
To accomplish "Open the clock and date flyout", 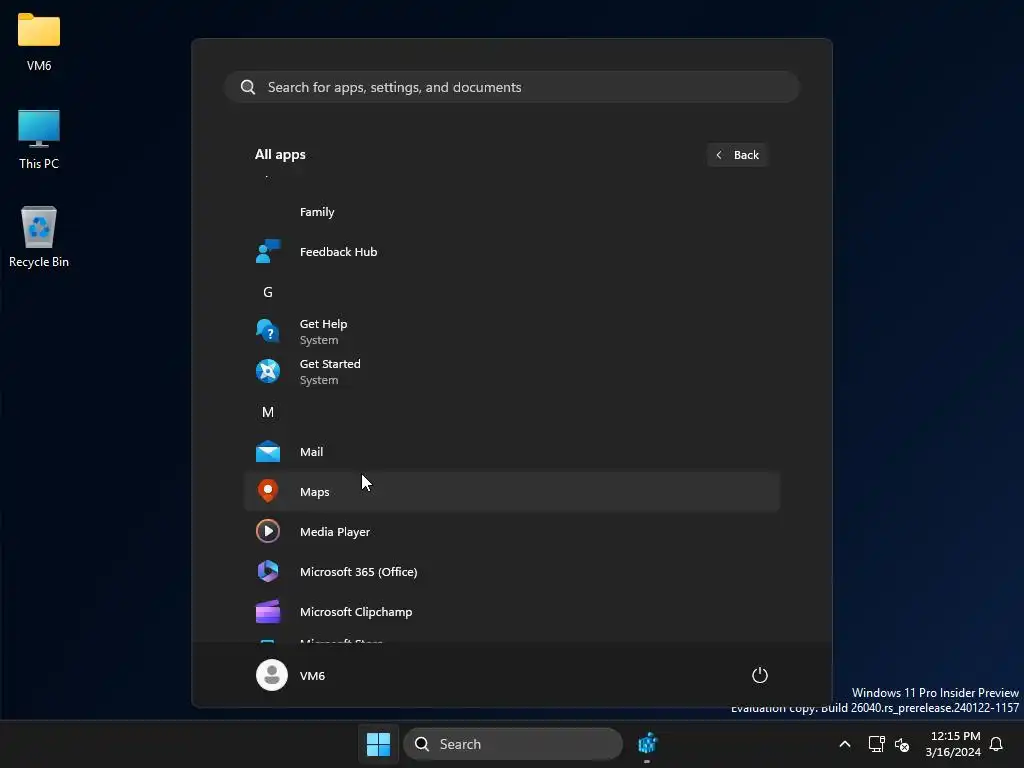I will pyautogui.click(x=952, y=744).
